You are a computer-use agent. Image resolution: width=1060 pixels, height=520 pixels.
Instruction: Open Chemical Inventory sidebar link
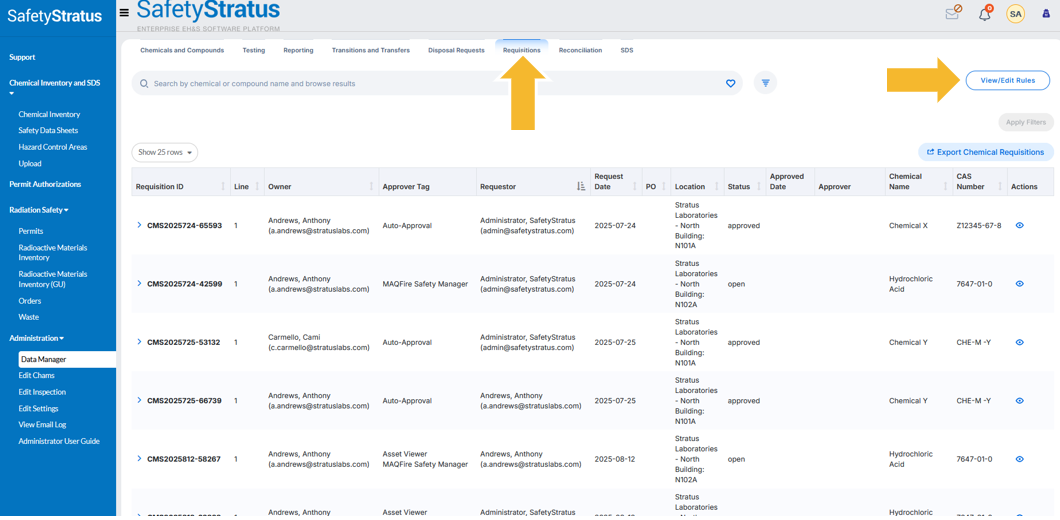pyautogui.click(x=49, y=114)
